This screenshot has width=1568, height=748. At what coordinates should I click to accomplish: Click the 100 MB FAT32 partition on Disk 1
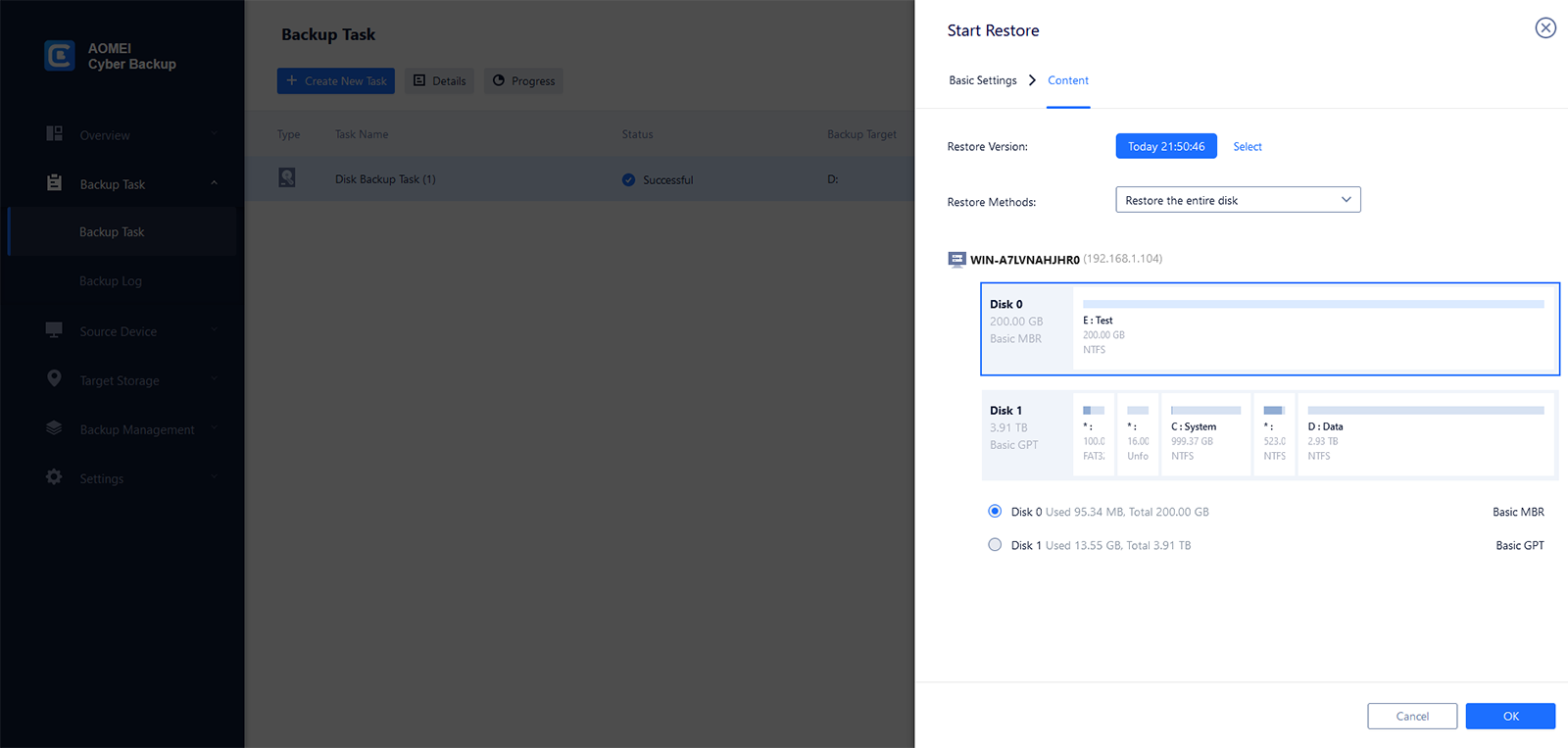pyautogui.click(x=1094, y=434)
